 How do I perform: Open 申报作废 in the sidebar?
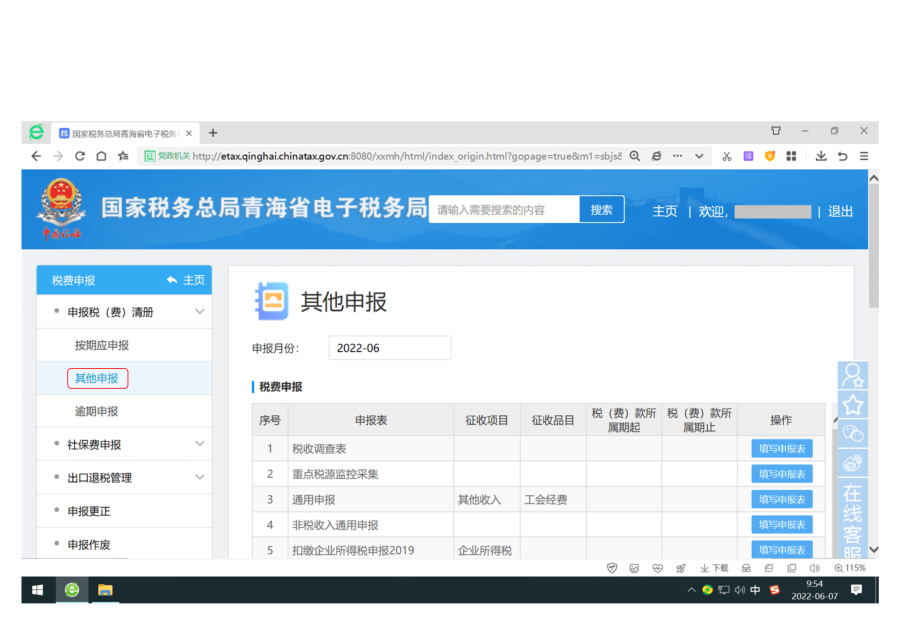(89, 544)
